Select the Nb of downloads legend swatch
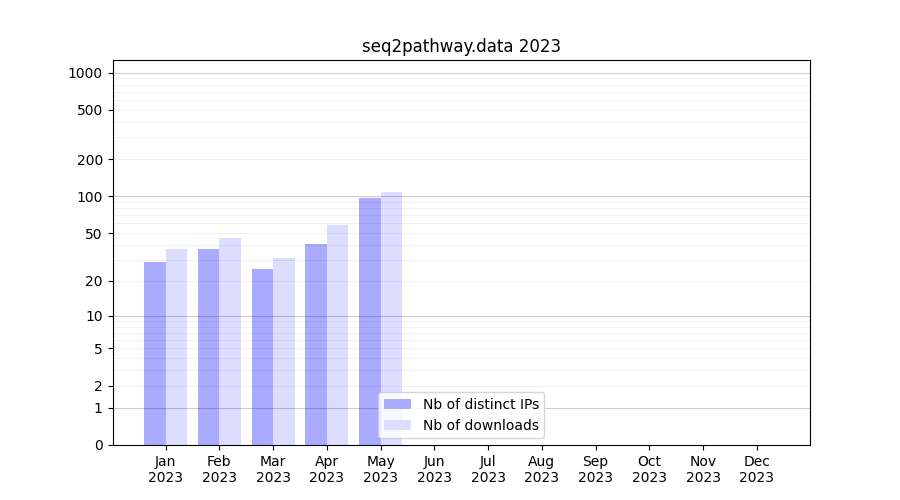The image size is (900, 500). click(x=397, y=425)
